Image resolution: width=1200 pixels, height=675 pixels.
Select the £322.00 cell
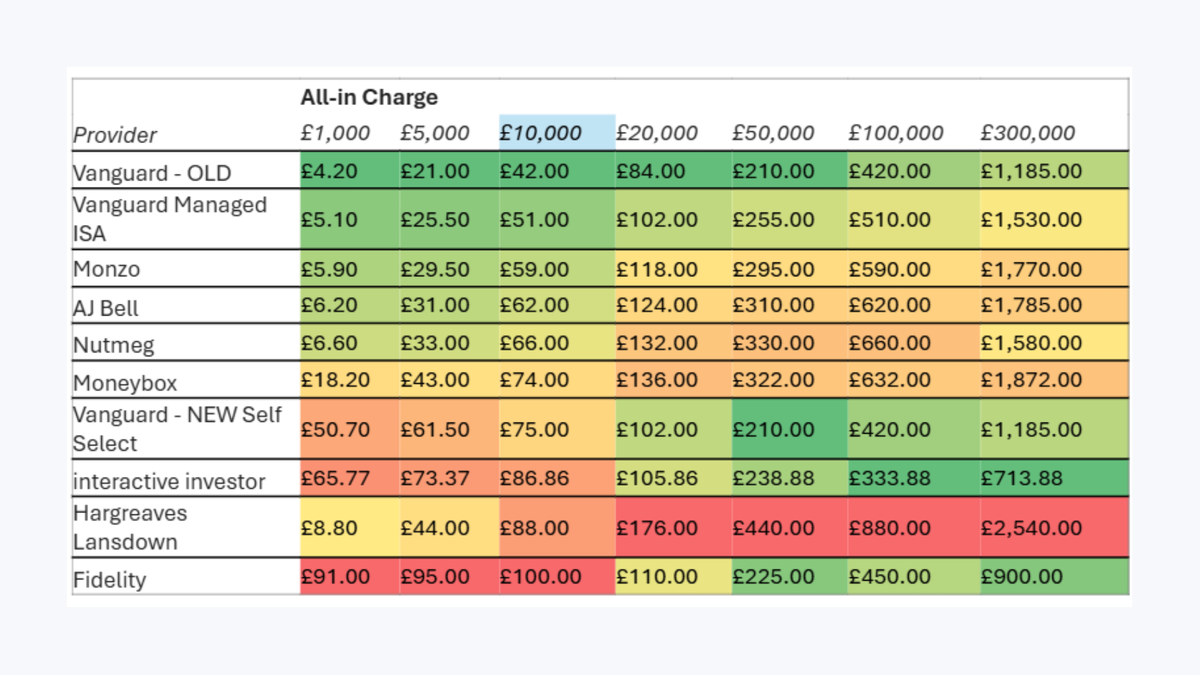click(x=789, y=380)
